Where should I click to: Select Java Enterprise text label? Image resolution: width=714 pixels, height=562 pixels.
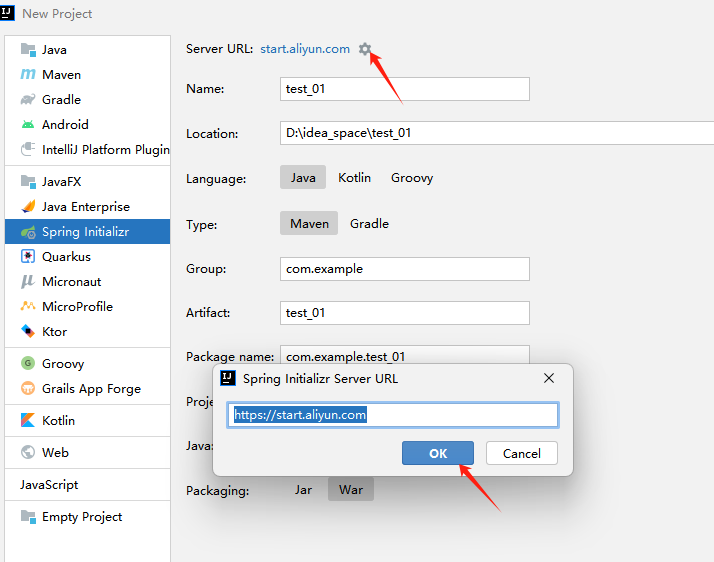pos(86,207)
